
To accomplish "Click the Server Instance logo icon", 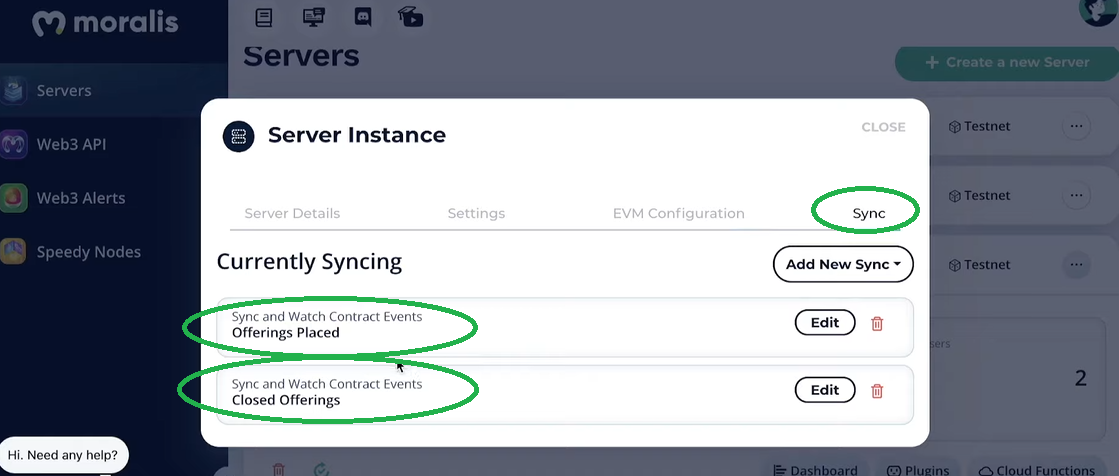I will pyautogui.click(x=239, y=136).
